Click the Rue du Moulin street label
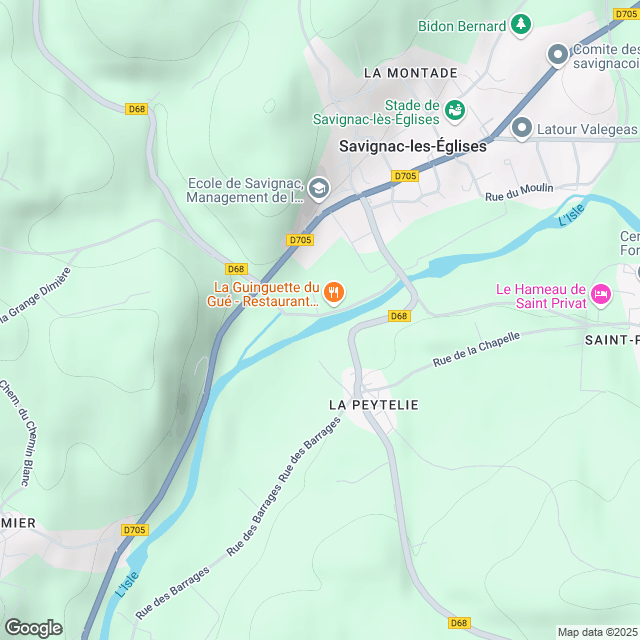 (x=519, y=192)
